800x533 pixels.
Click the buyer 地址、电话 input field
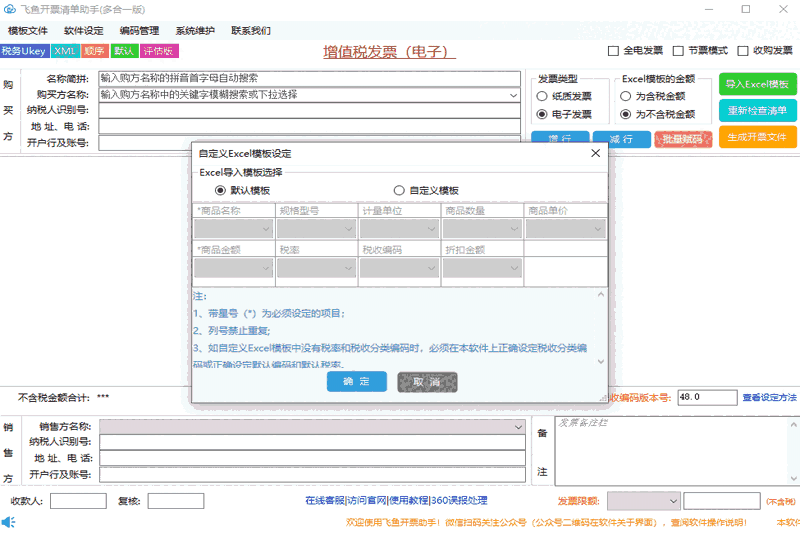309,126
